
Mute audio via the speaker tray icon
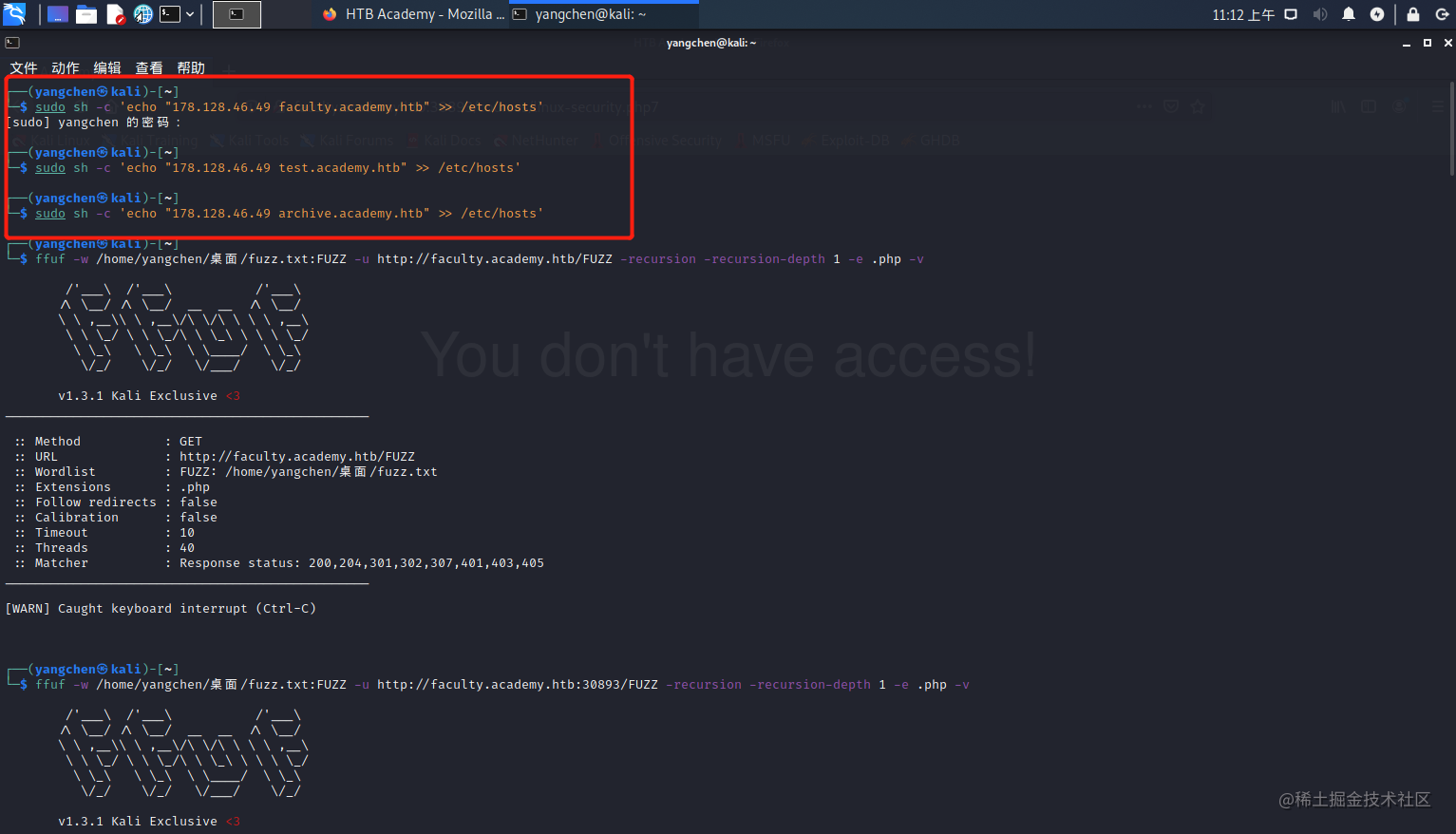tap(1320, 13)
